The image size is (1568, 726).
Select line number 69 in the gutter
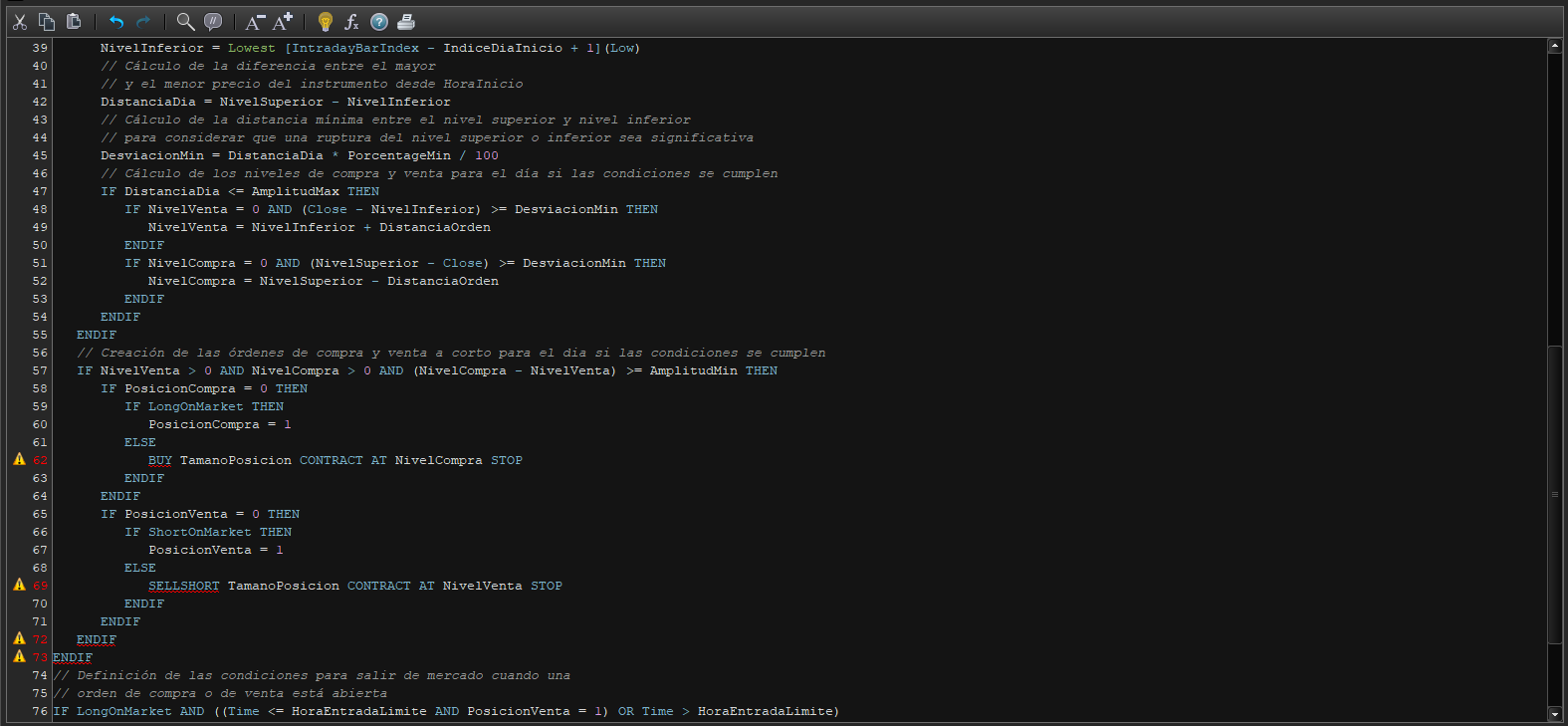[x=40, y=586]
